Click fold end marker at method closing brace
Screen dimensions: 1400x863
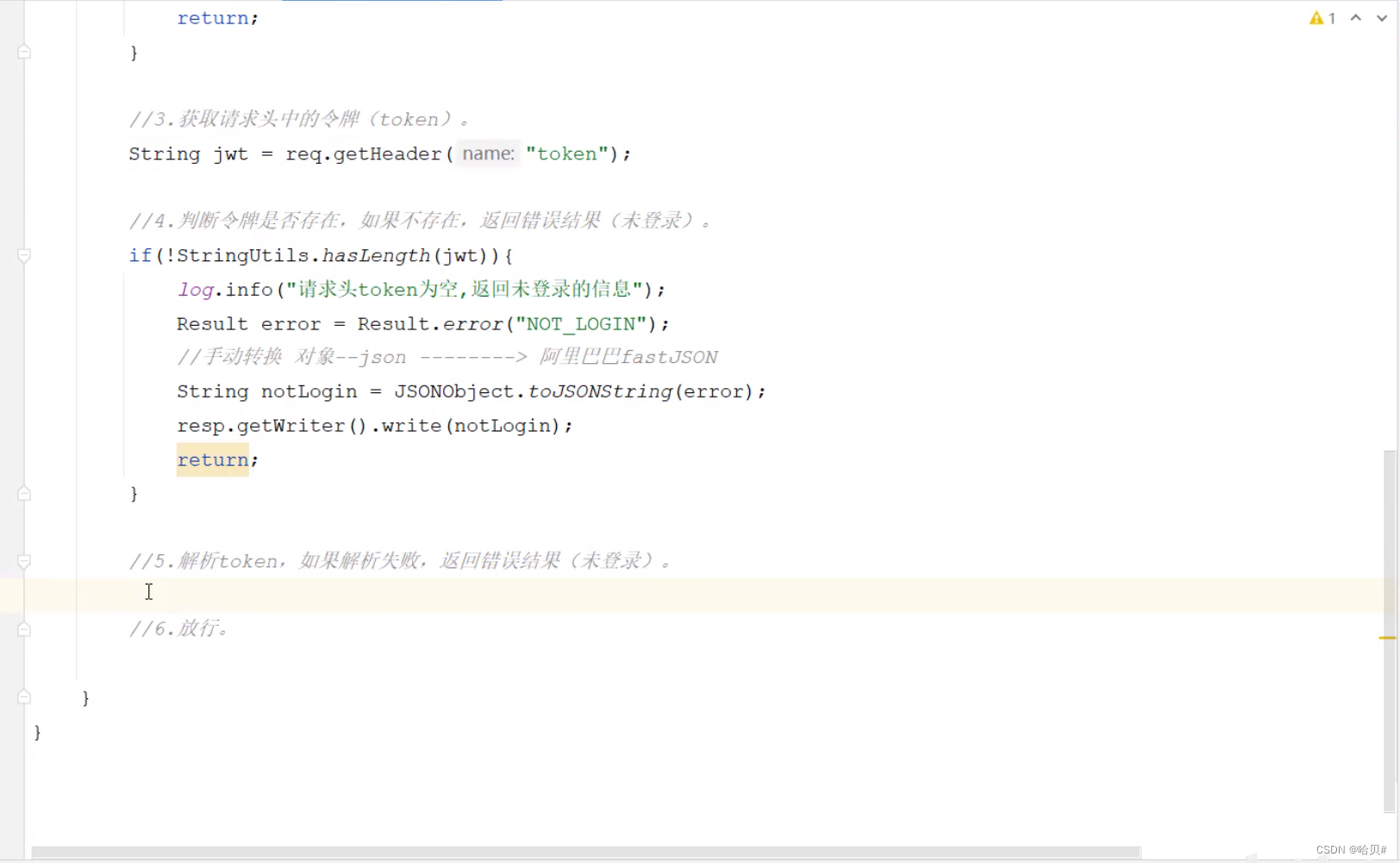pos(24,697)
